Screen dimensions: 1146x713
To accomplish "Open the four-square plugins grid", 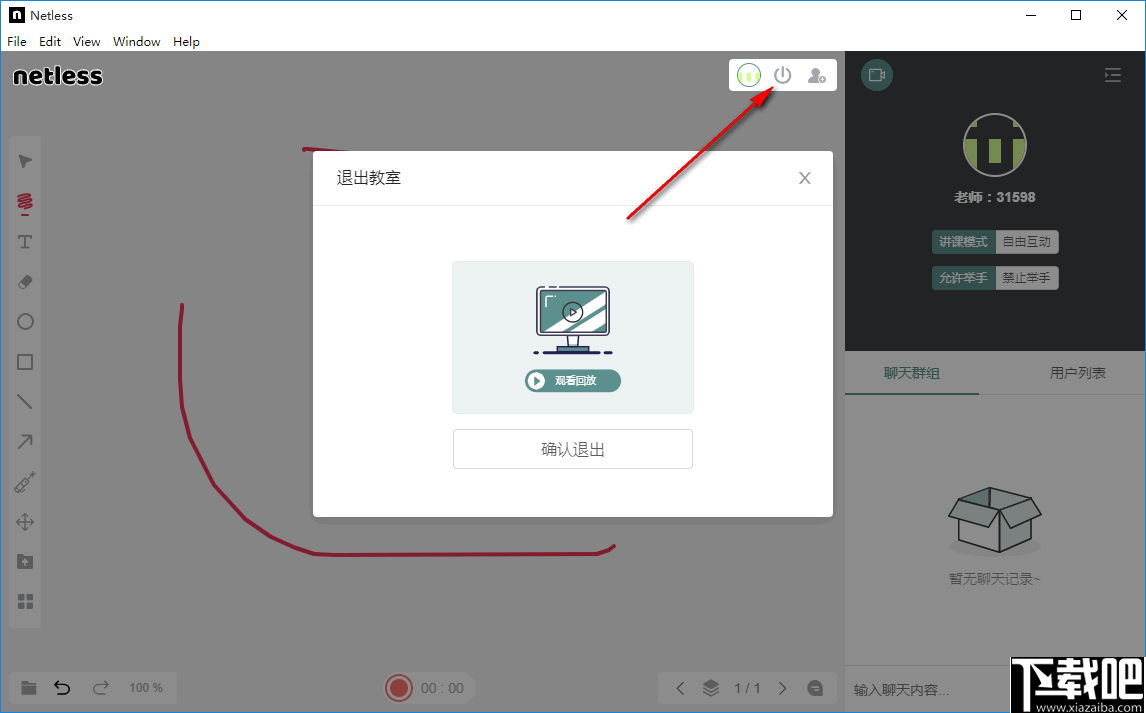I will tap(26, 601).
